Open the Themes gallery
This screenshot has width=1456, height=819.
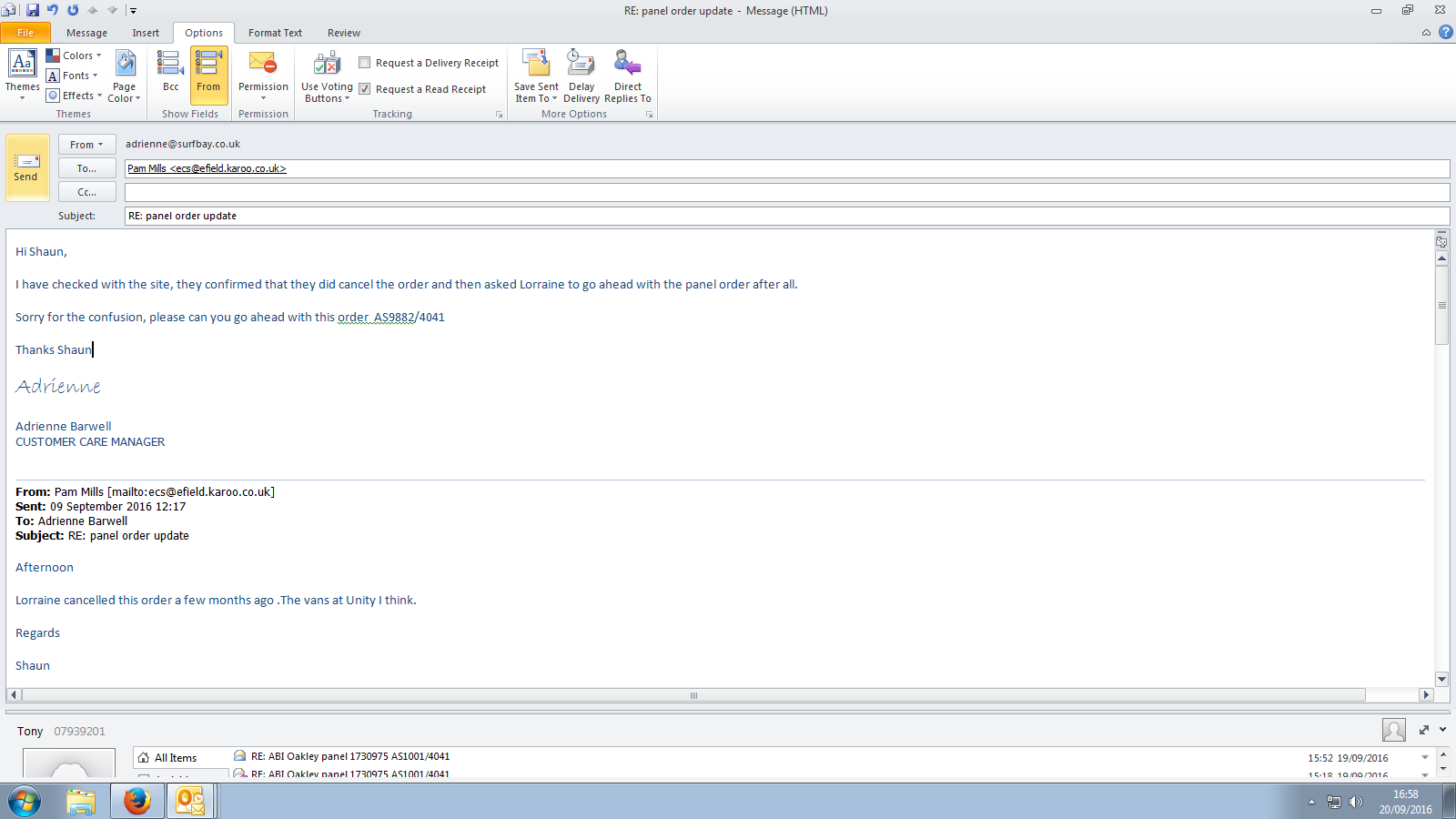(23, 76)
